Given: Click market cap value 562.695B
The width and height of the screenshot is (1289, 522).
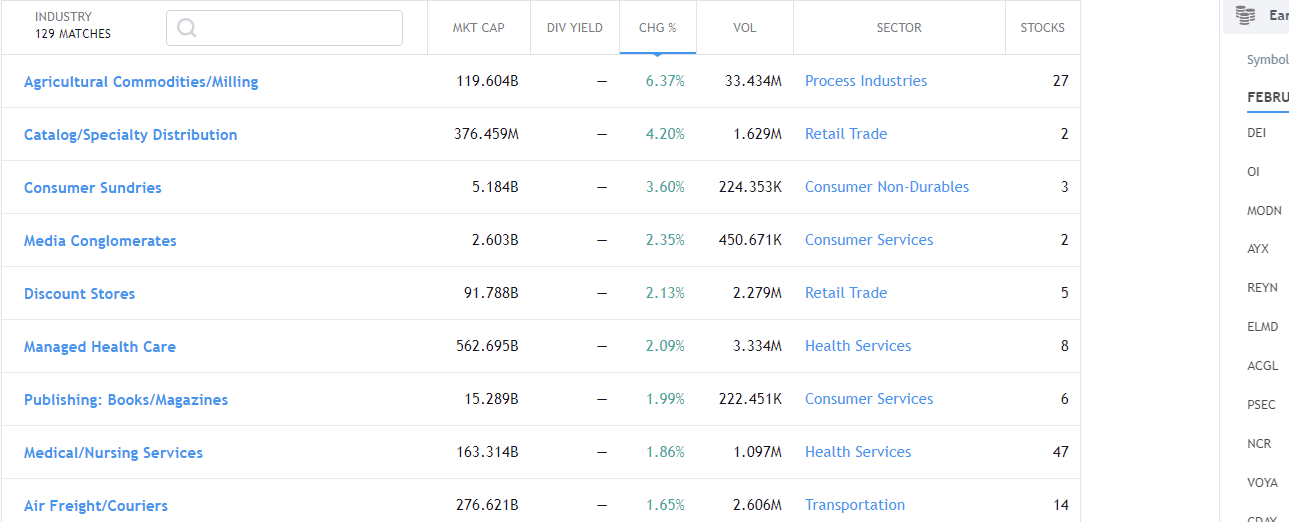Looking at the screenshot, I should tap(487, 346).
